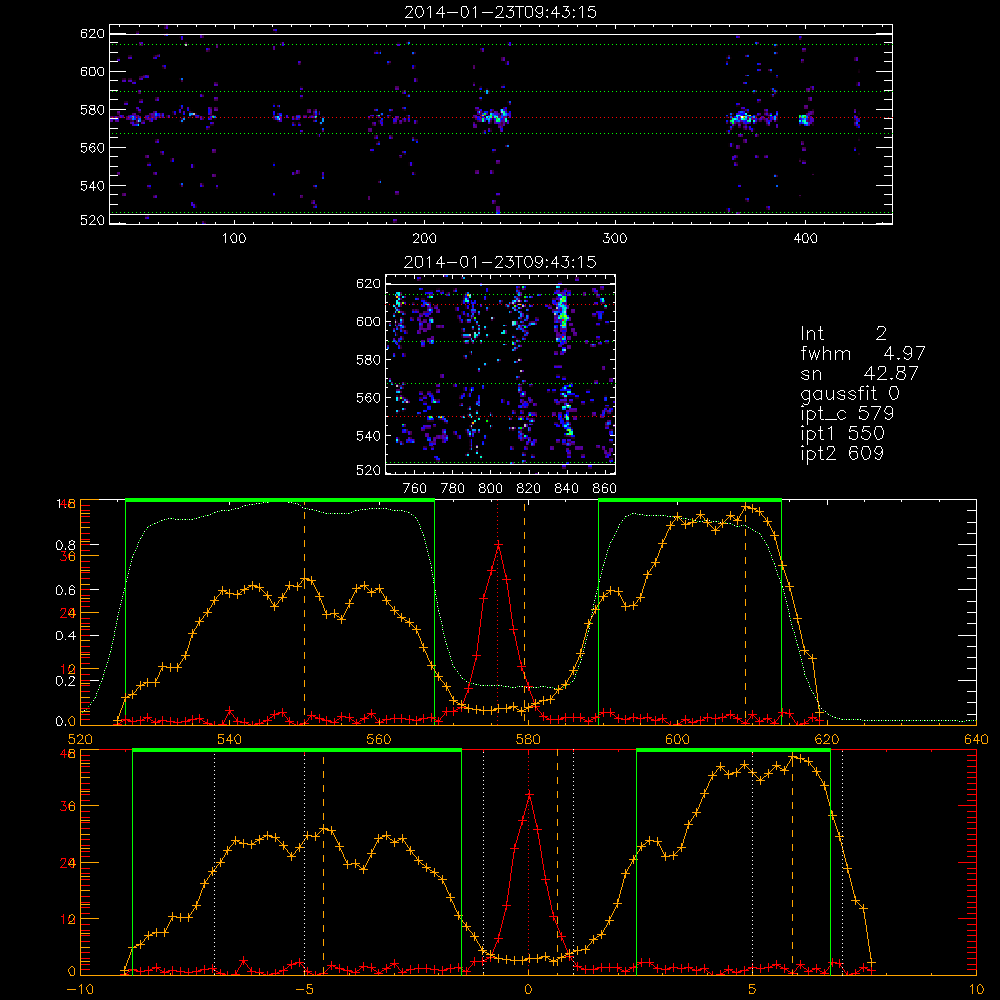
Task: Click white y-axis label 0.4 on upper profile
Action: 65,636
